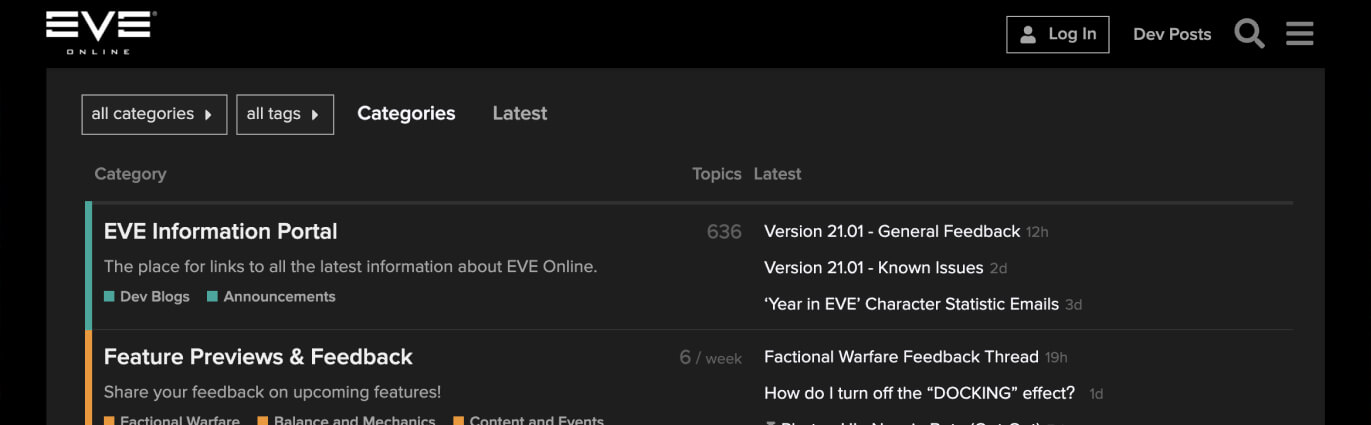The width and height of the screenshot is (1371, 425).
Task: Click the teal Announcements color square
Action: tap(212, 297)
